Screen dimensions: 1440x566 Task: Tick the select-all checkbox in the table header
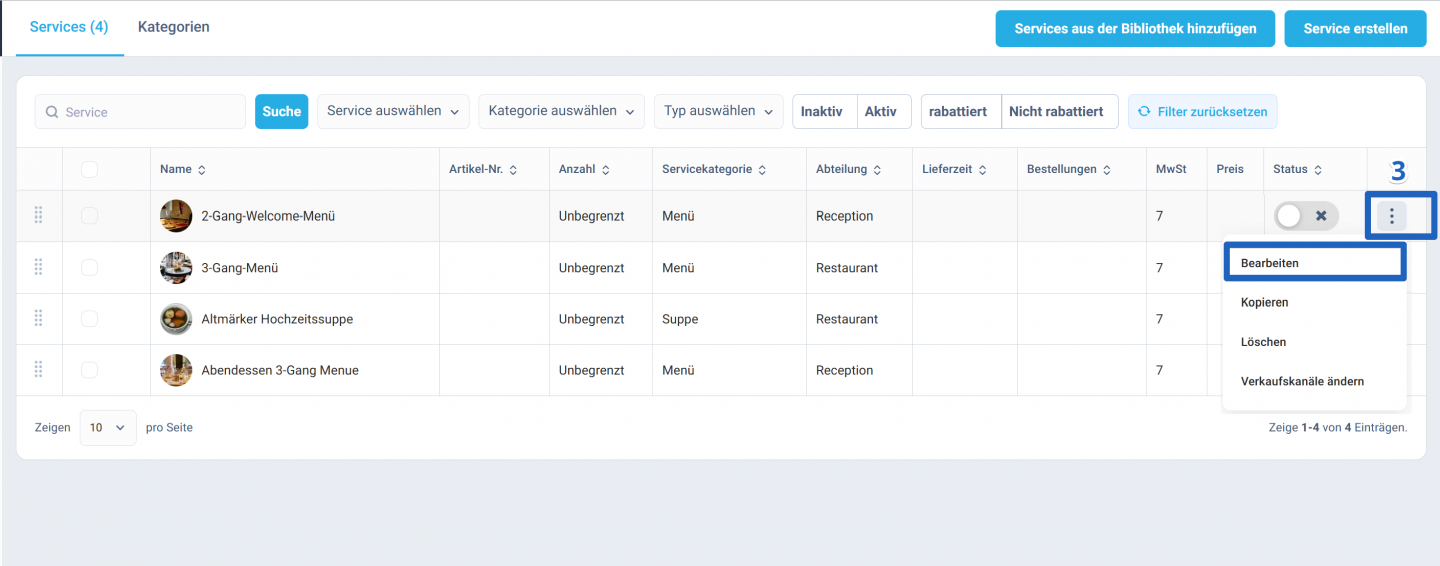coord(90,170)
